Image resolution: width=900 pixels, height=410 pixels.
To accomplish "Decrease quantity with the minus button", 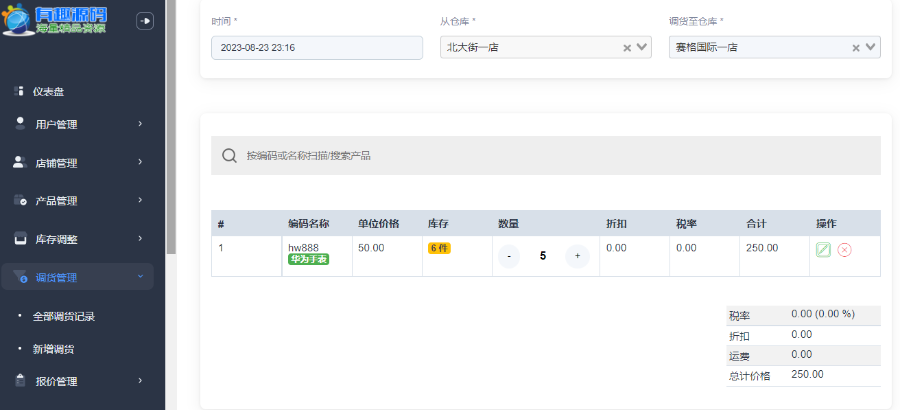I will pos(509,256).
